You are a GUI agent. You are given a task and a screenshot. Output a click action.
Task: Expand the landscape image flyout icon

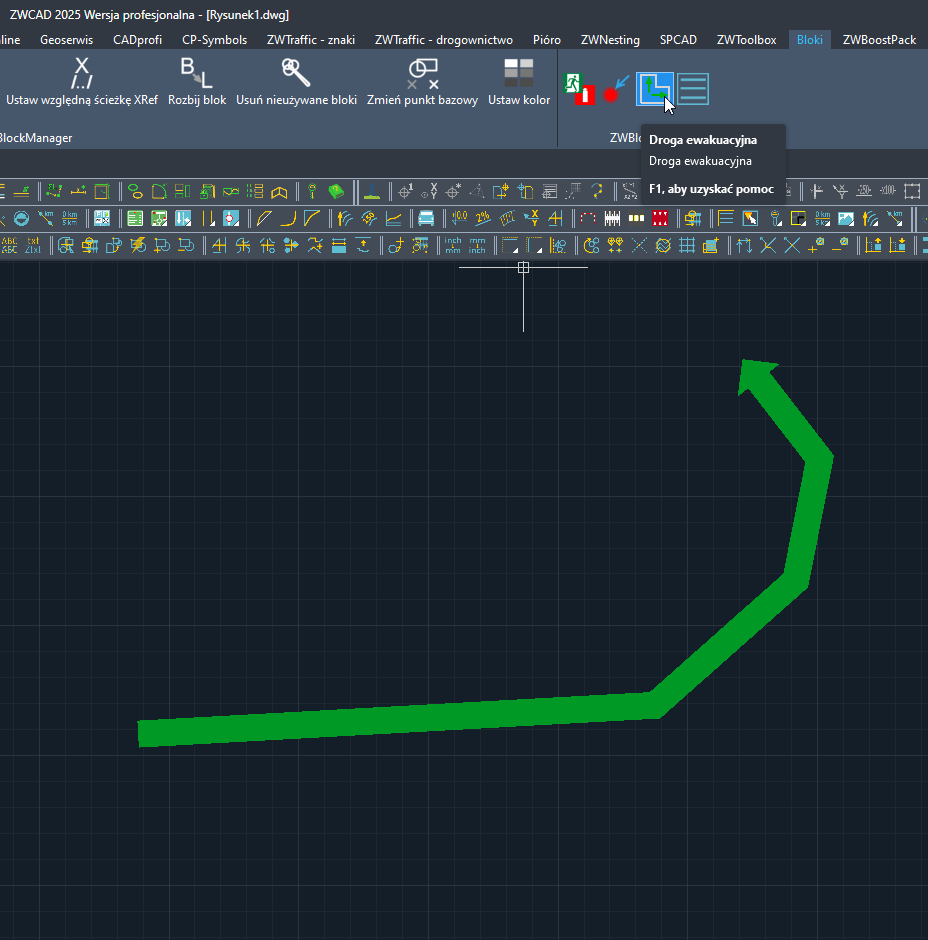pyautogui.click(x=846, y=218)
